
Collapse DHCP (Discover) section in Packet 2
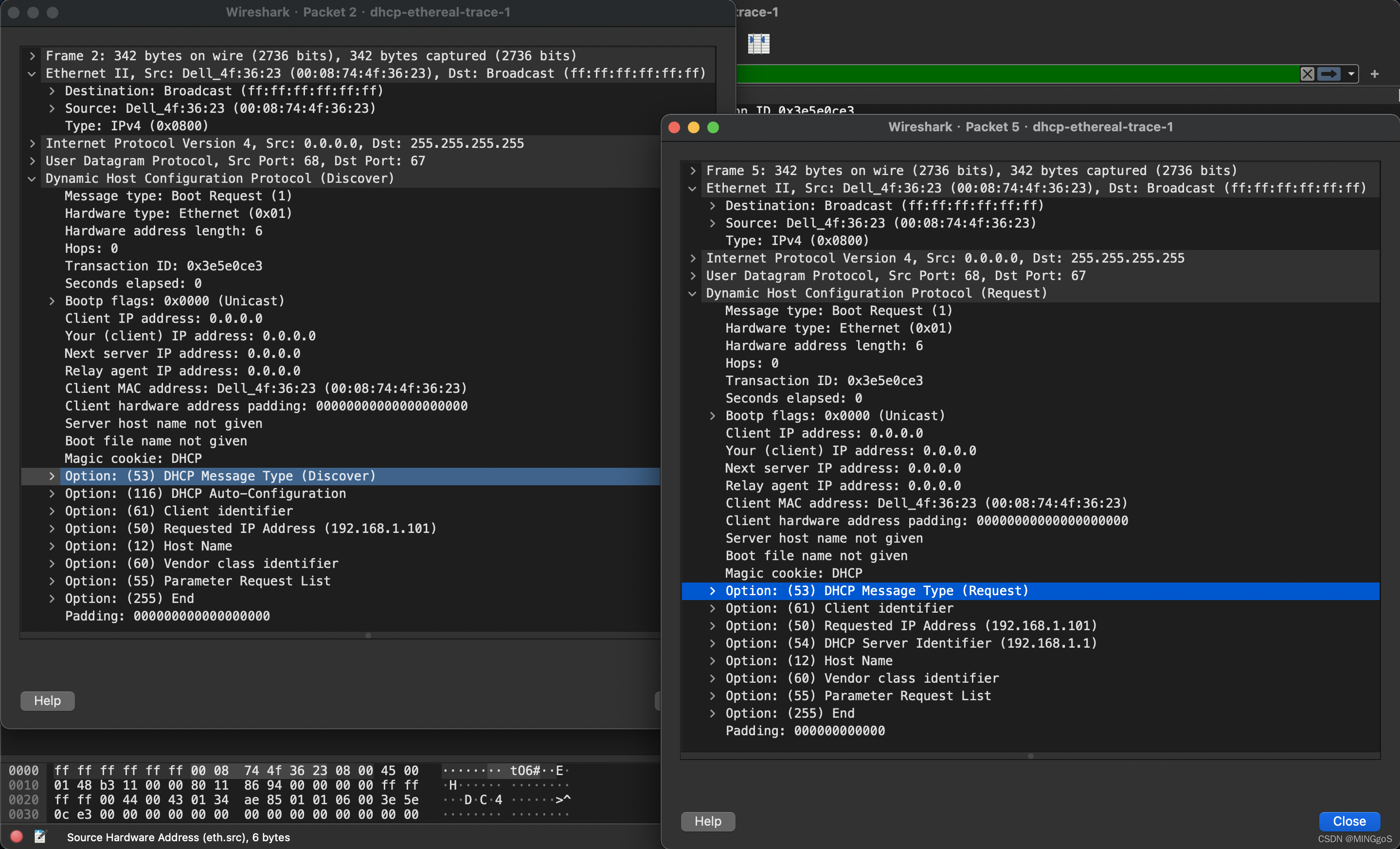pyautogui.click(x=33, y=178)
